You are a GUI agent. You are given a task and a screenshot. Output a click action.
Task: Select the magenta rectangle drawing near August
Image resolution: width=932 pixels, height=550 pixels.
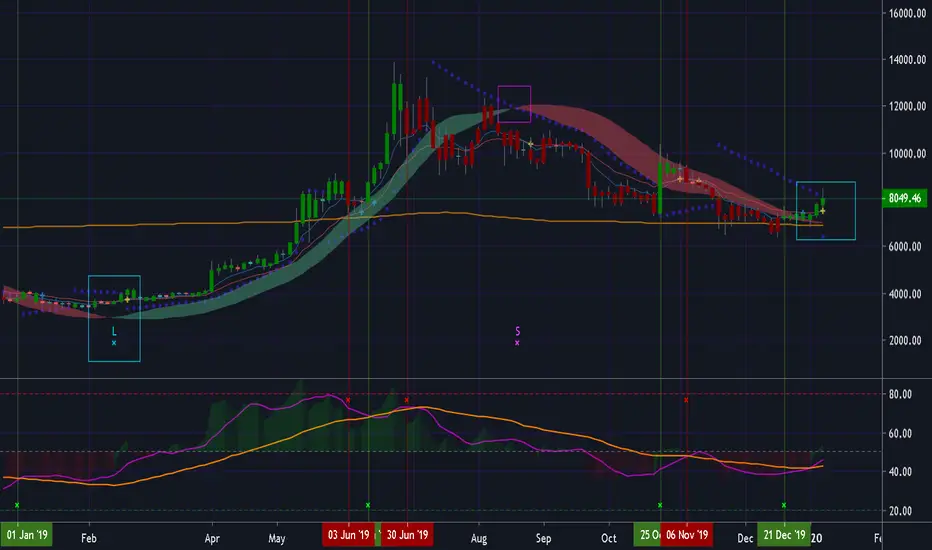pos(514,104)
